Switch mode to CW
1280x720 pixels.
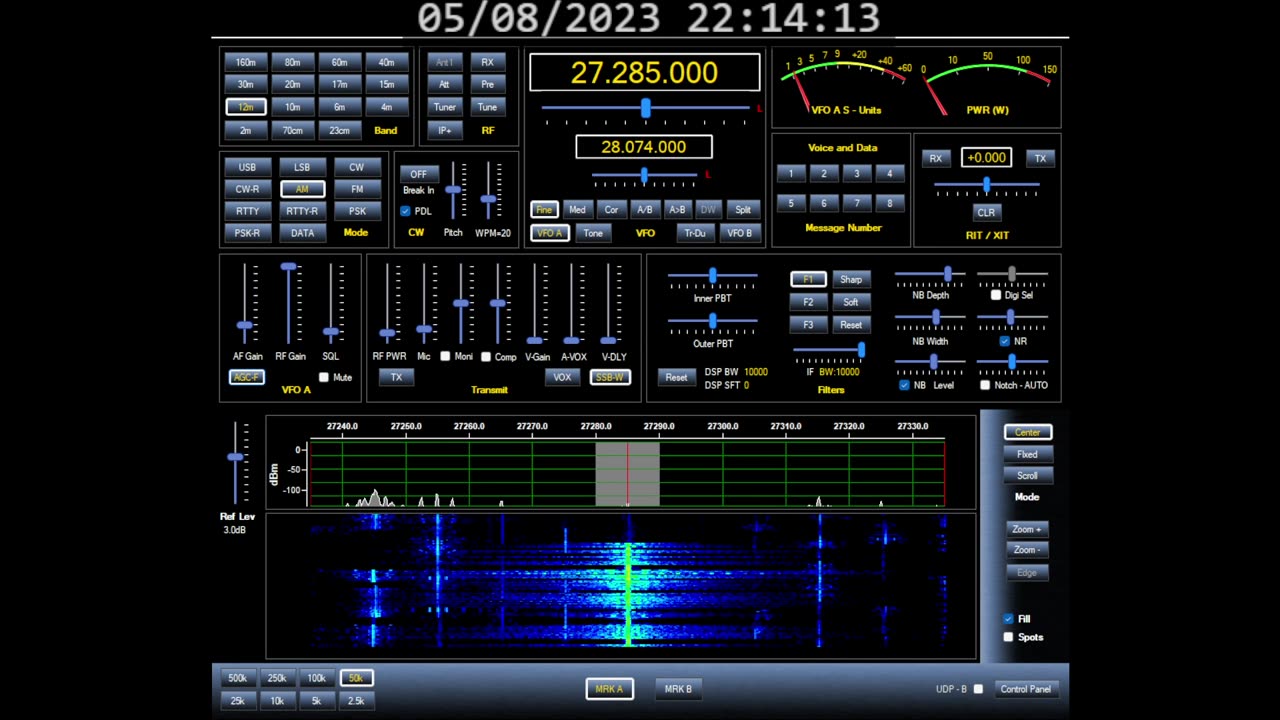coord(357,167)
